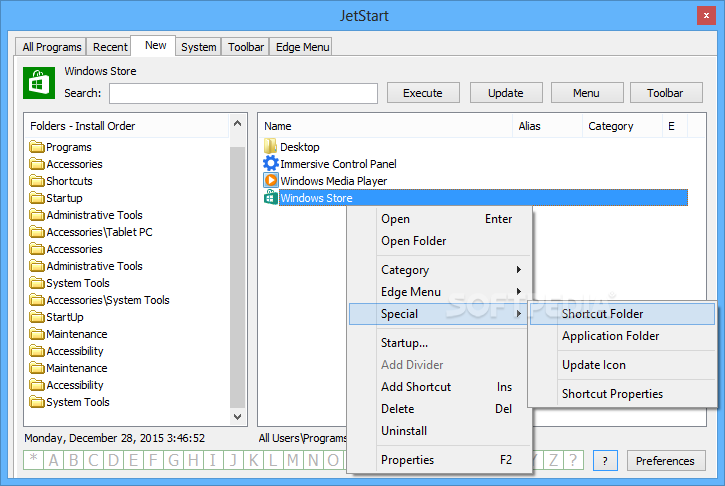
Task: Close the JetStart window
Action: tap(706, 16)
